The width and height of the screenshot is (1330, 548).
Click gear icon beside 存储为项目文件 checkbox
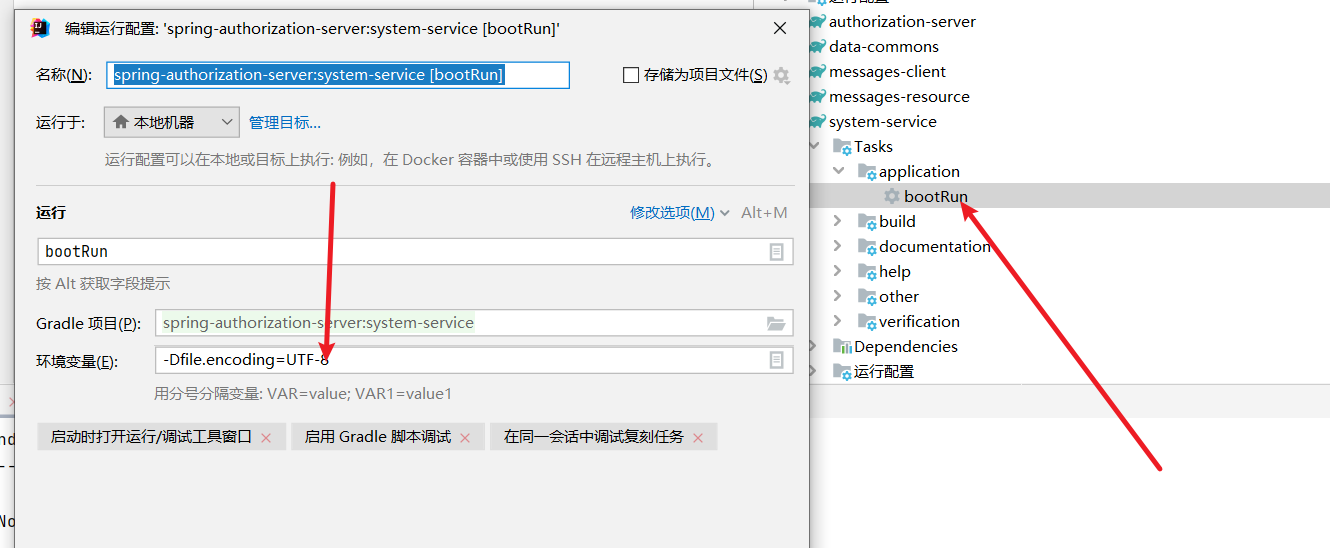pos(782,76)
